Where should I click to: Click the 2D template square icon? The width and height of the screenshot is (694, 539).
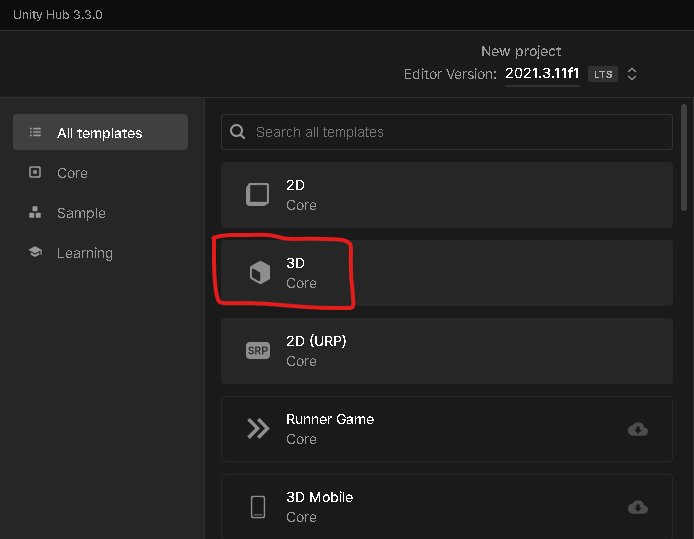tap(258, 194)
